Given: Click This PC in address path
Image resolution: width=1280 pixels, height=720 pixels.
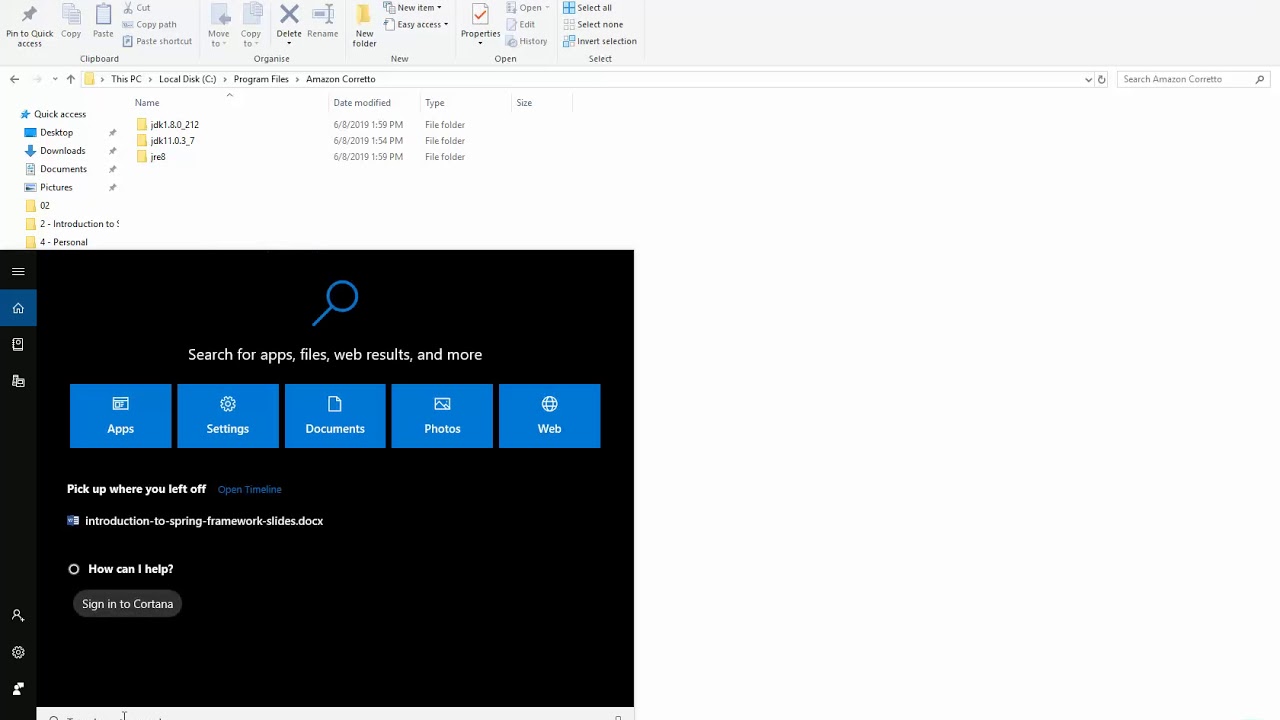Looking at the screenshot, I should coord(126,79).
